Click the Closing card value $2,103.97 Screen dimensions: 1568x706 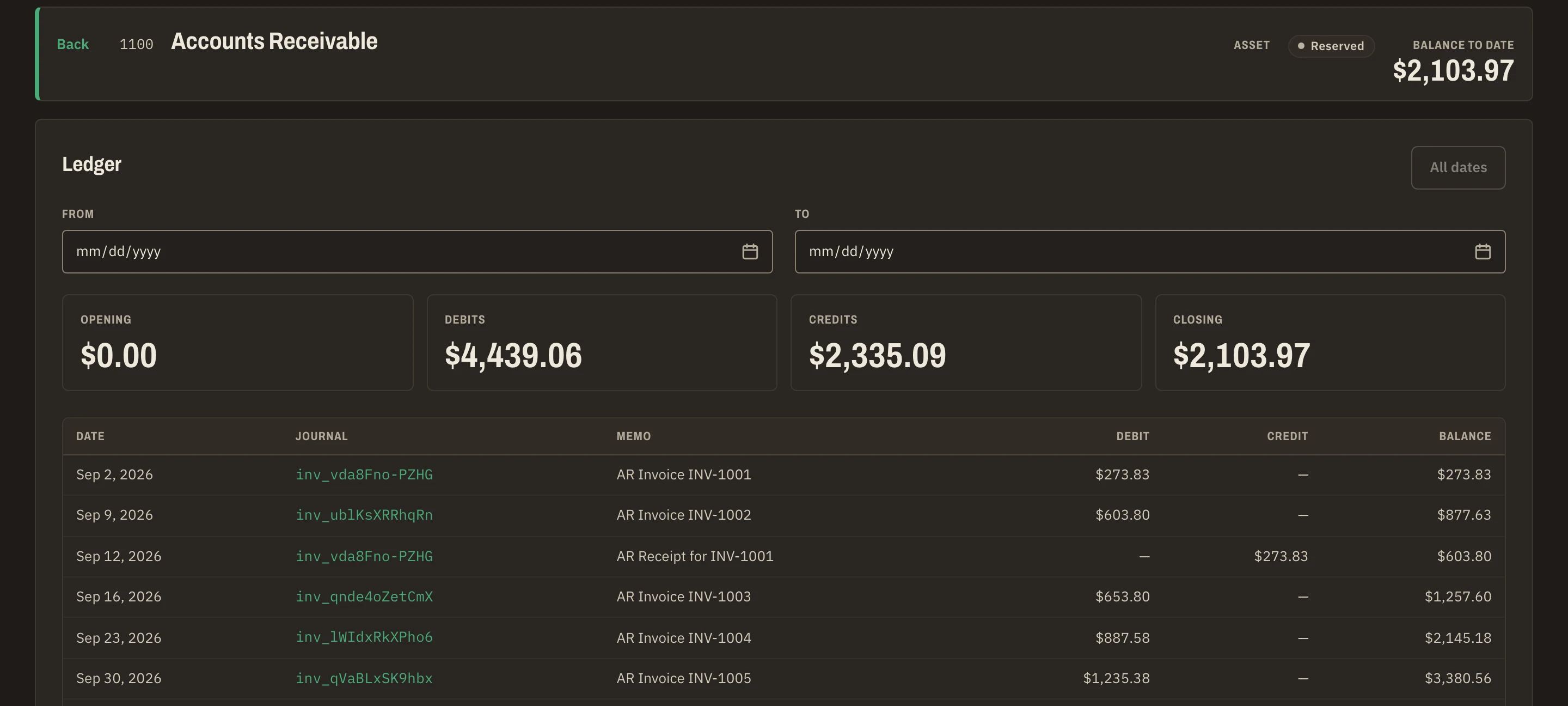[x=1241, y=356]
